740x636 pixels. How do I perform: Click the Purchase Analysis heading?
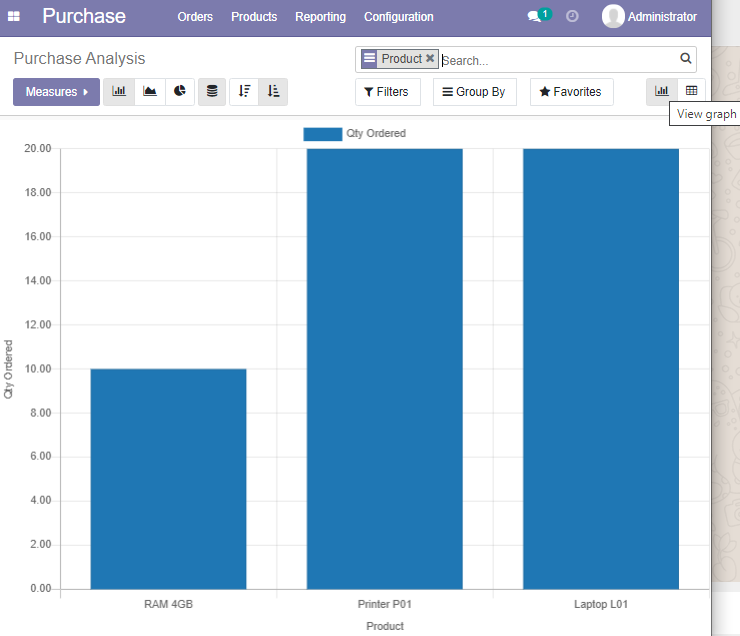(79, 59)
